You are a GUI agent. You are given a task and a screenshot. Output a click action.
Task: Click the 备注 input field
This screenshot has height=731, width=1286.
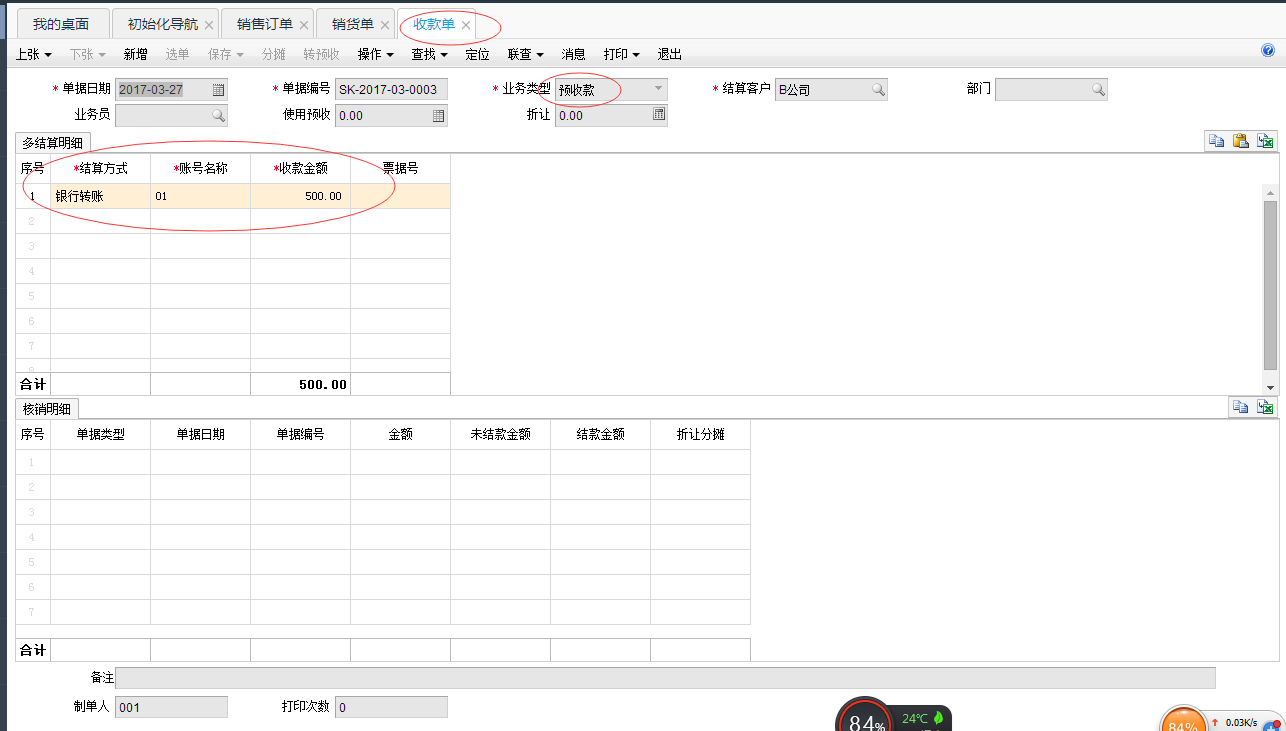[665, 679]
